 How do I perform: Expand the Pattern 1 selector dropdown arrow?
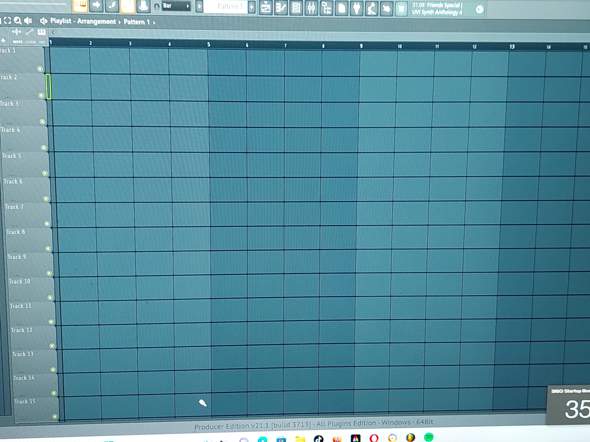point(252,7)
